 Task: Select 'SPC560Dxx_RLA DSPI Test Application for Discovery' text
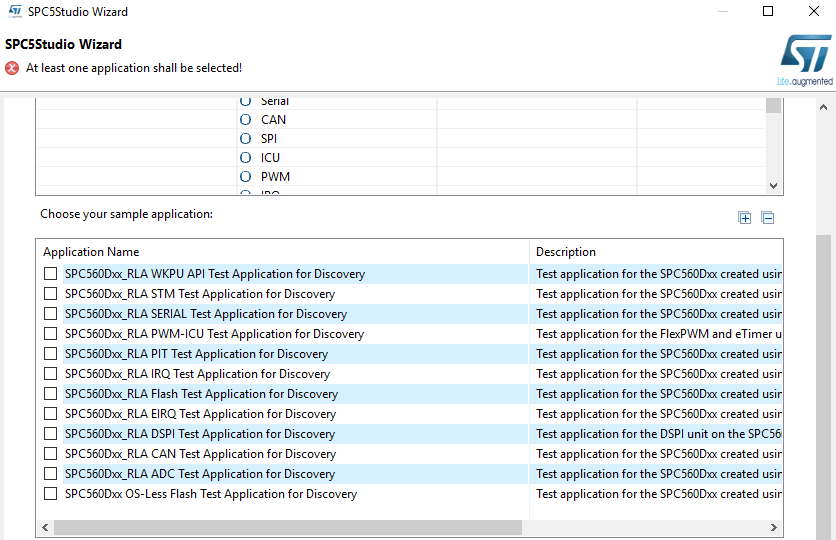200,434
